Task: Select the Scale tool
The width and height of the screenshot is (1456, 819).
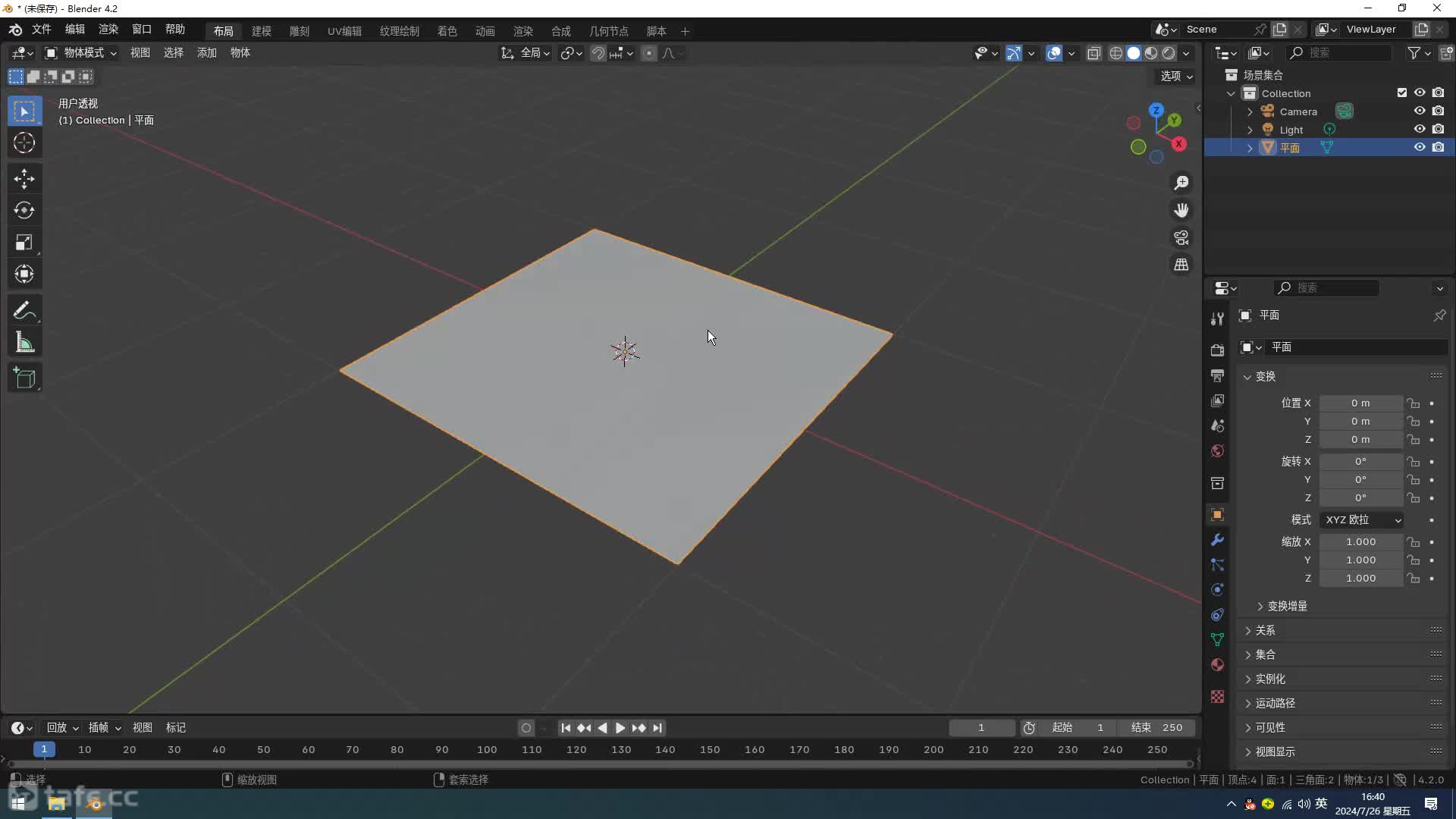Action: (24, 242)
